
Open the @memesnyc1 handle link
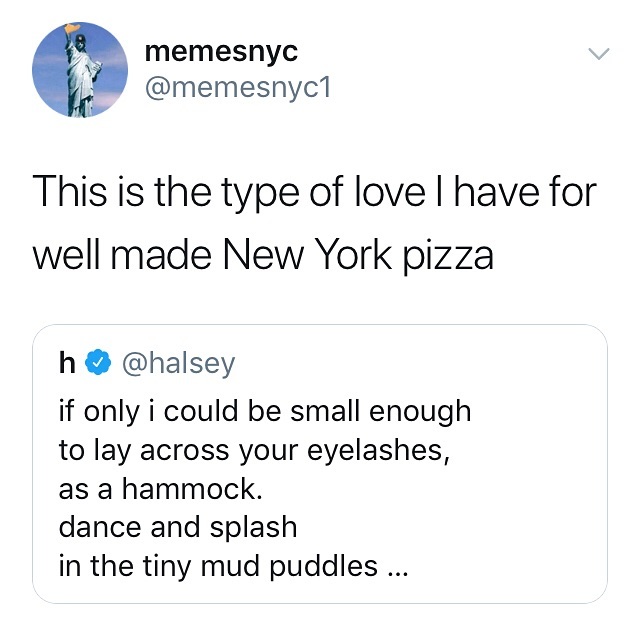pos(237,89)
